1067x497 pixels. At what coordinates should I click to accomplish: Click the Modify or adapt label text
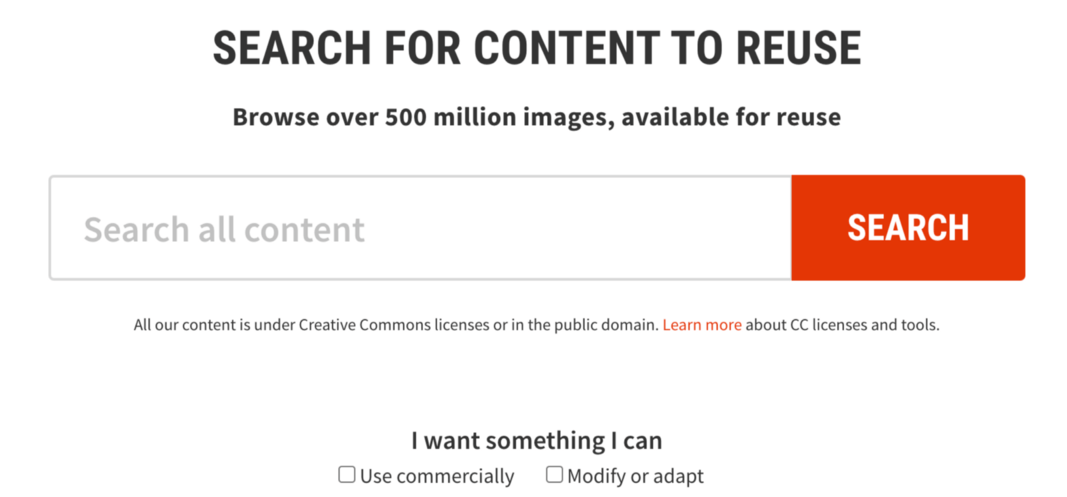click(636, 476)
